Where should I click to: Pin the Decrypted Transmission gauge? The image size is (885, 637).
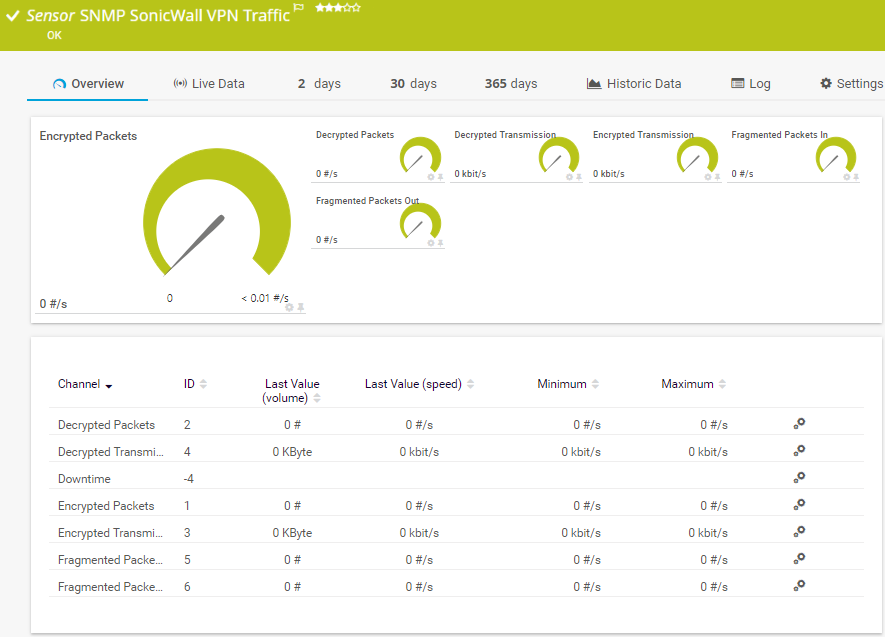tap(578, 177)
